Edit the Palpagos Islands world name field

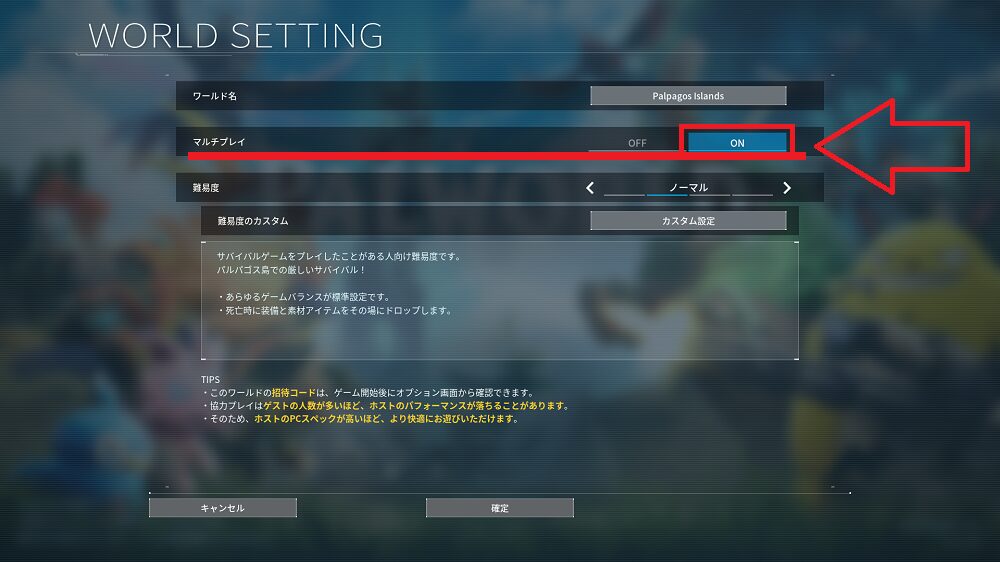point(688,96)
